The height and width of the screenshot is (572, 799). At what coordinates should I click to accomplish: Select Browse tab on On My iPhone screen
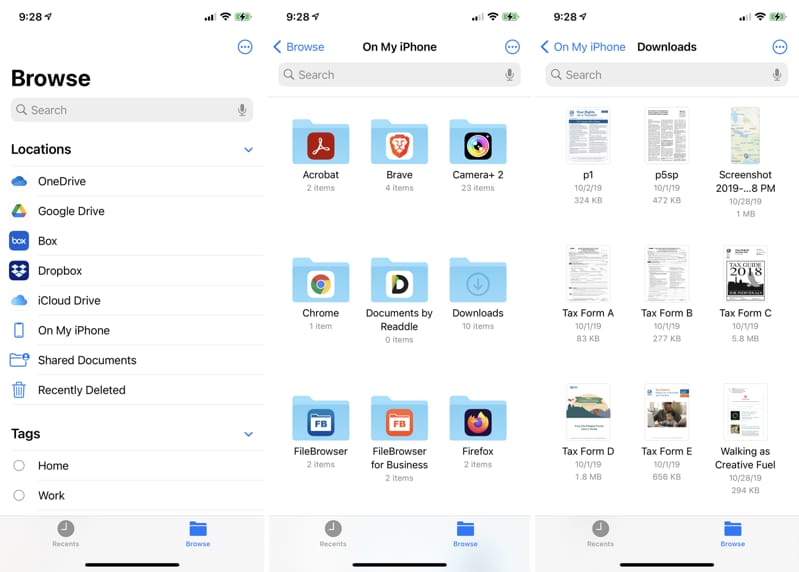click(x=465, y=533)
